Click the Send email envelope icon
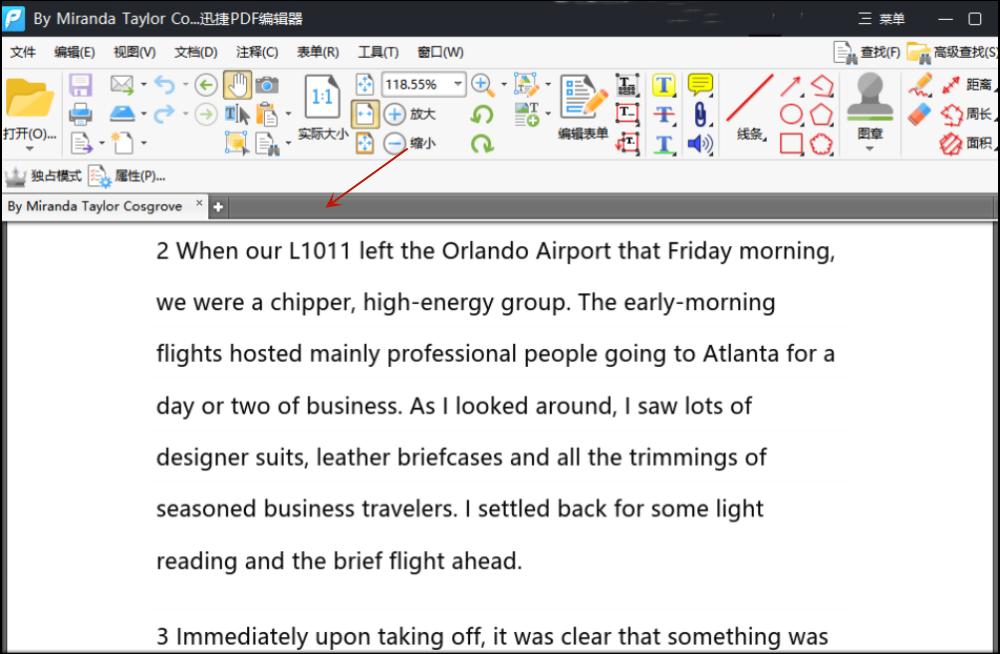The height and width of the screenshot is (654, 1000). click(x=122, y=84)
